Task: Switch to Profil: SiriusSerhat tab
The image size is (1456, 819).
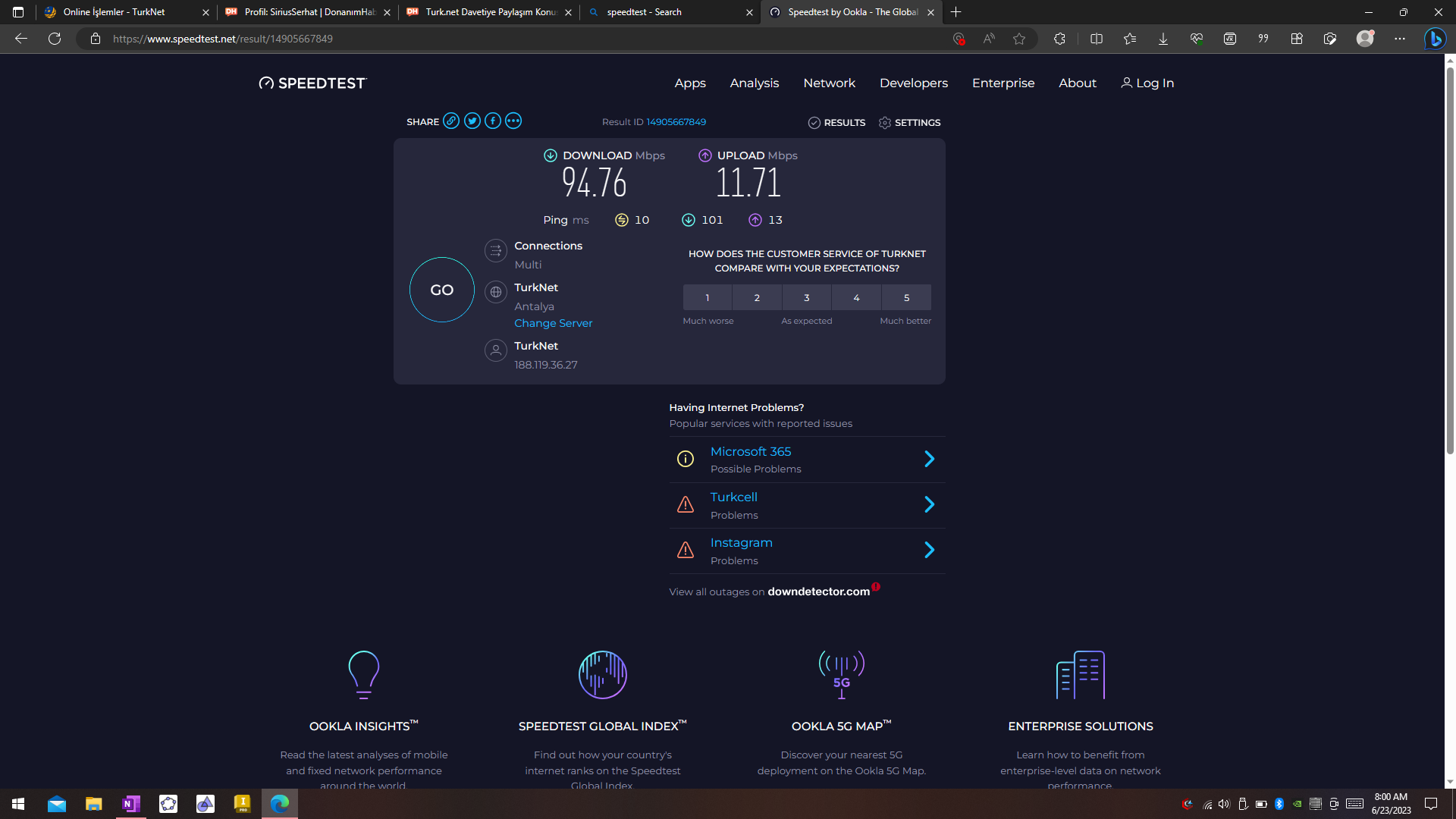Action: click(x=309, y=12)
